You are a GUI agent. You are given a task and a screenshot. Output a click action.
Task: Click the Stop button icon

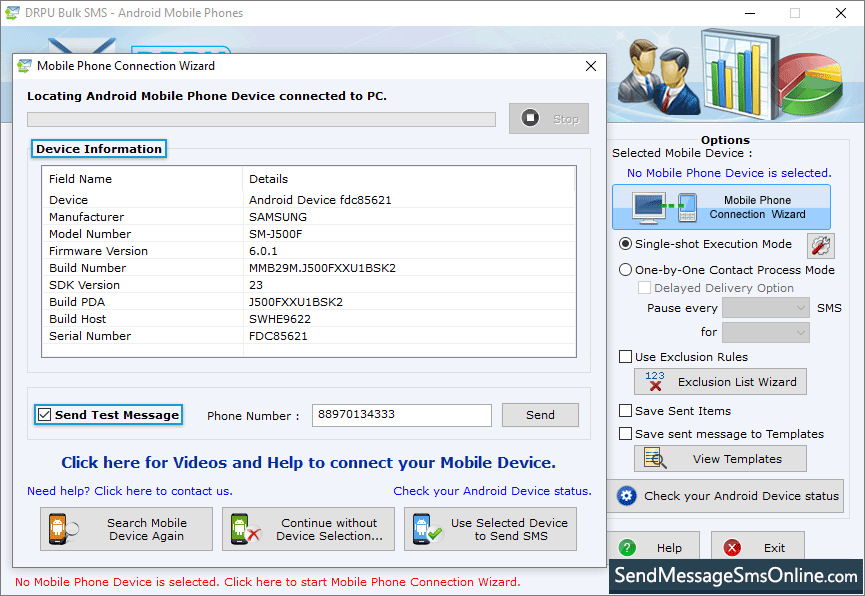pyautogui.click(x=530, y=118)
